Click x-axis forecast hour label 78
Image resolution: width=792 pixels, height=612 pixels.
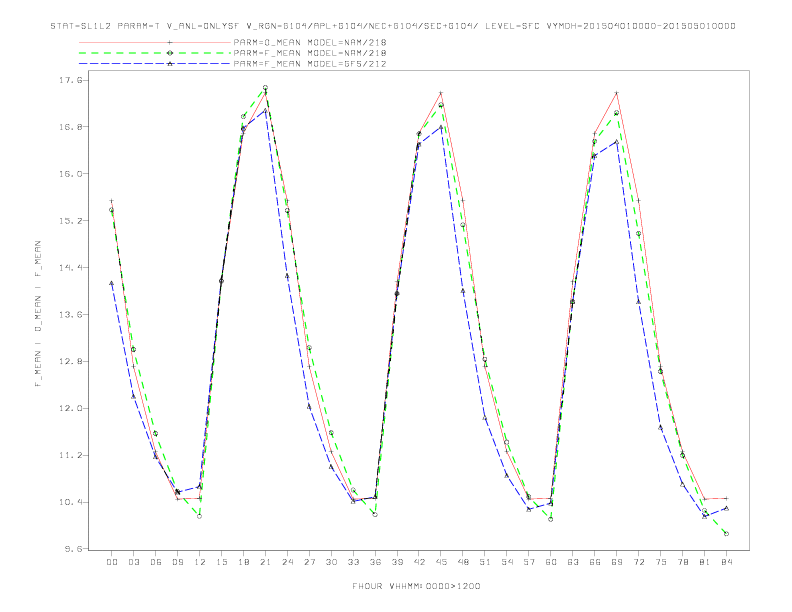coord(683,562)
